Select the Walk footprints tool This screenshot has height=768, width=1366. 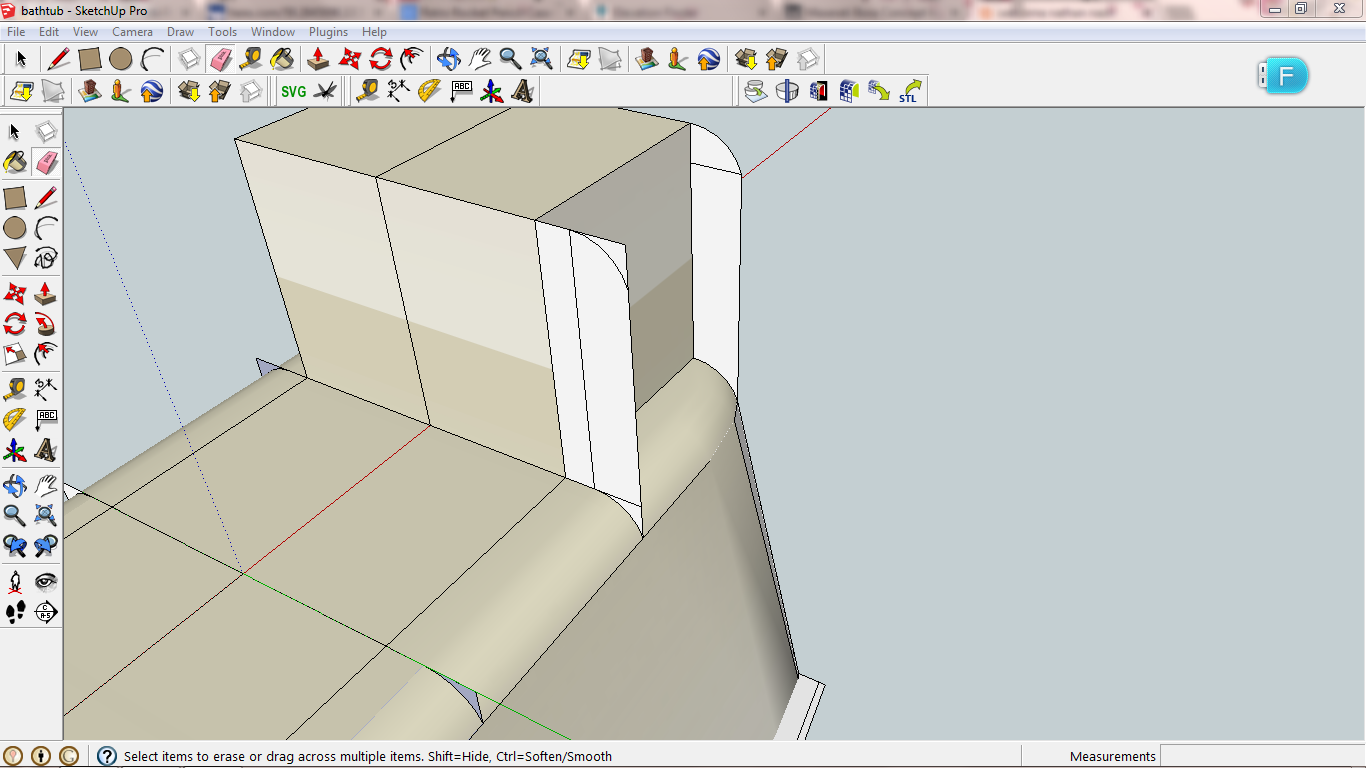pos(15,612)
